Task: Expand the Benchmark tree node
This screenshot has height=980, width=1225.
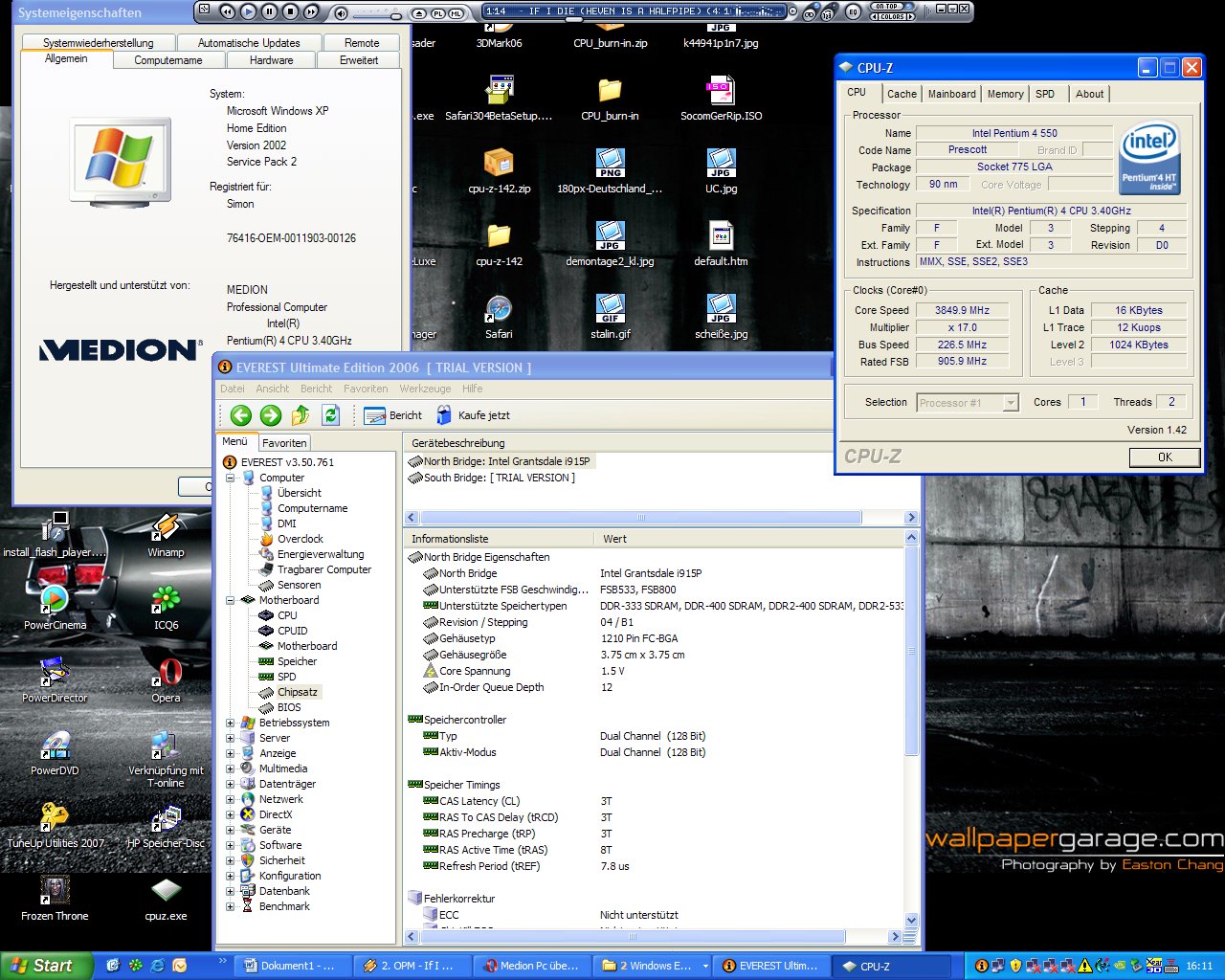Action: click(x=230, y=906)
